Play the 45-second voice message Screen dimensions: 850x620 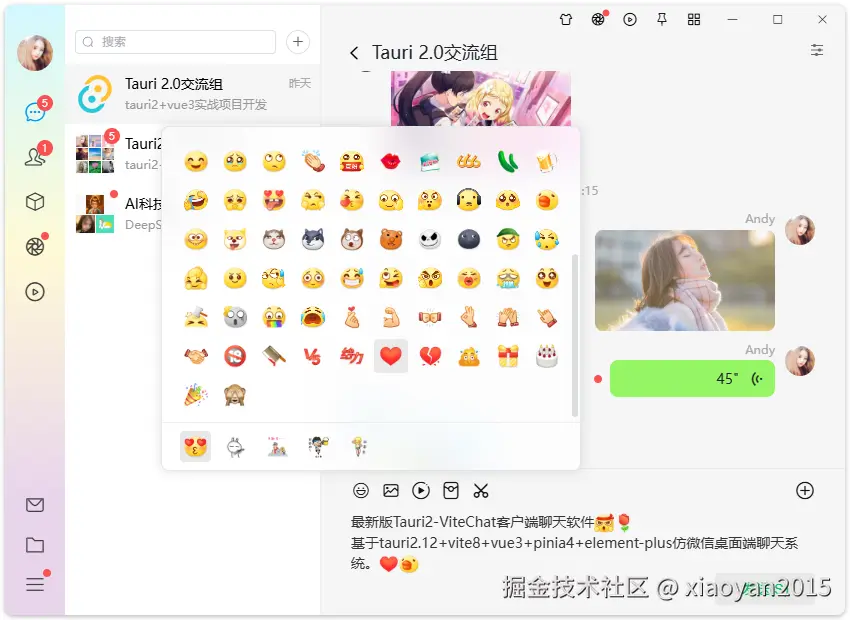pos(692,378)
